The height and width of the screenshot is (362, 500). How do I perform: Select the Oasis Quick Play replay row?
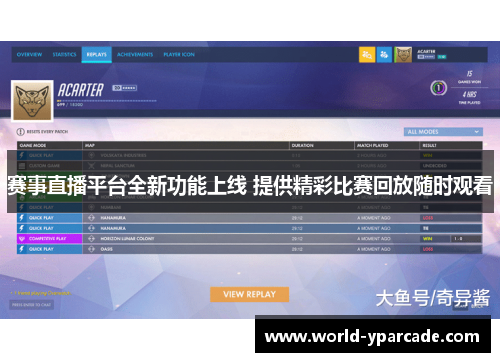(249, 249)
